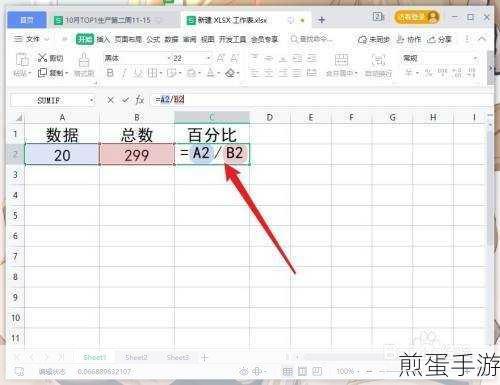Click the Share button

[440, 40]
